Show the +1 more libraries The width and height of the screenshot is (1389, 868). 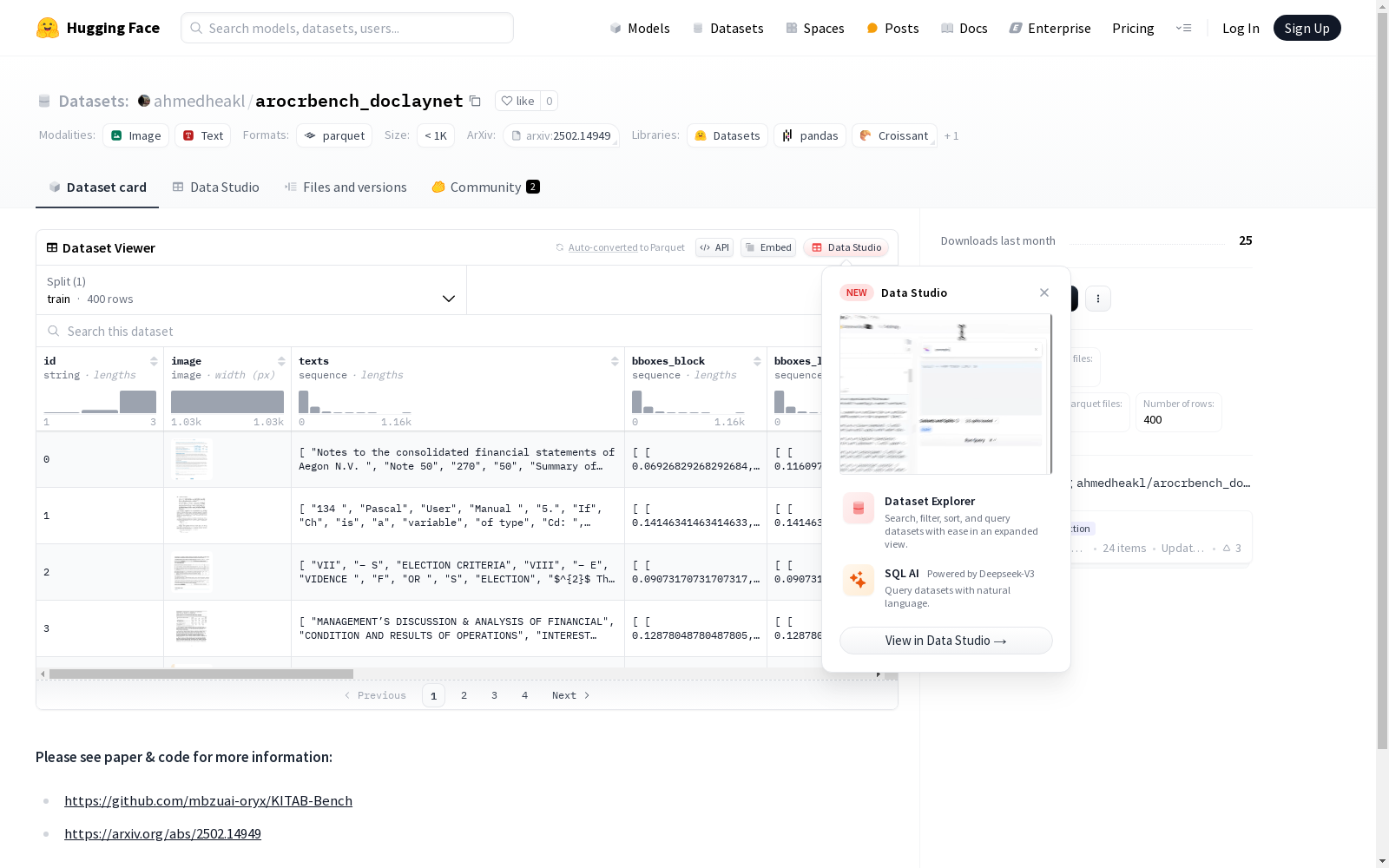[951, 135]
